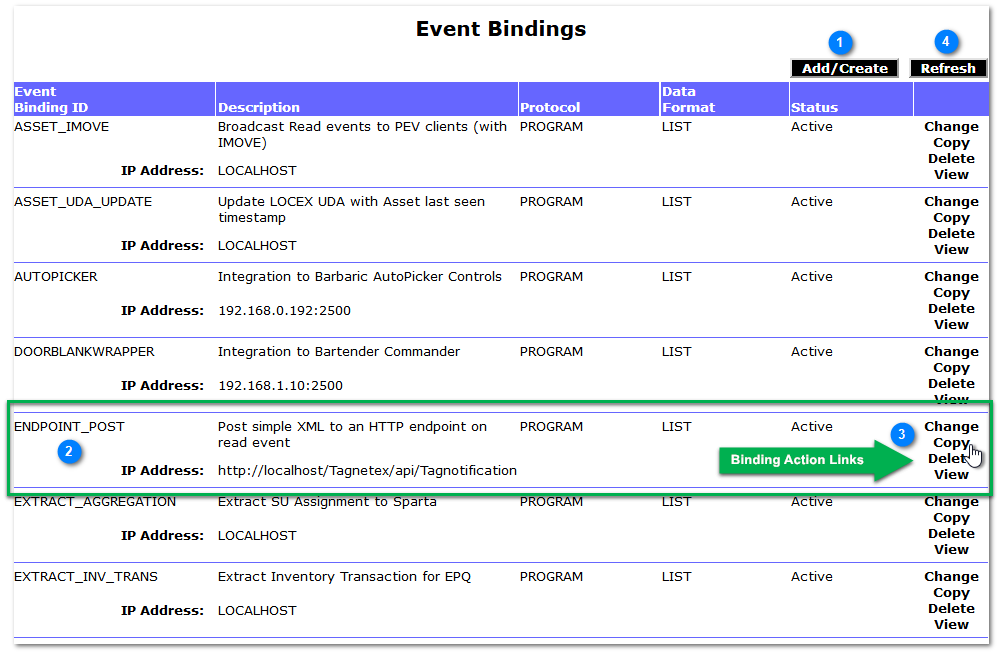Change the EXTRACT_AGGREGATION binding

tap(951, 502)
